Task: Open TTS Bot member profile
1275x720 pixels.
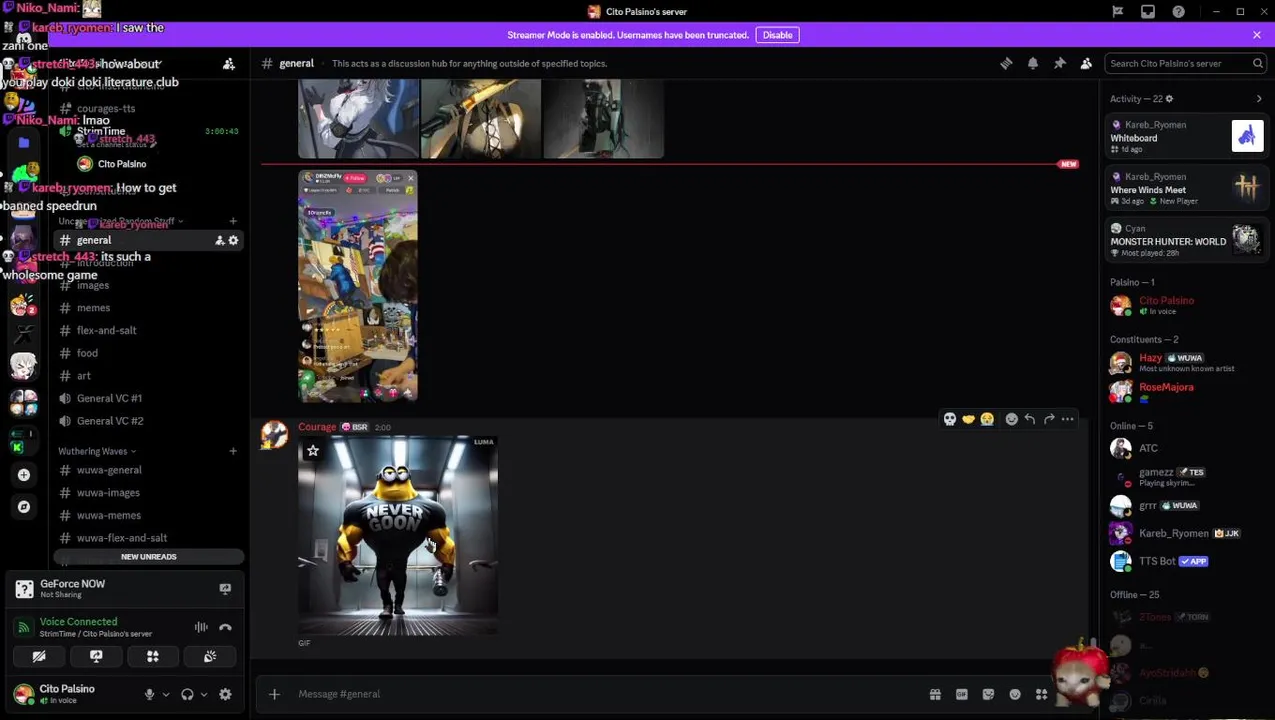Action: coord(1187,561)
